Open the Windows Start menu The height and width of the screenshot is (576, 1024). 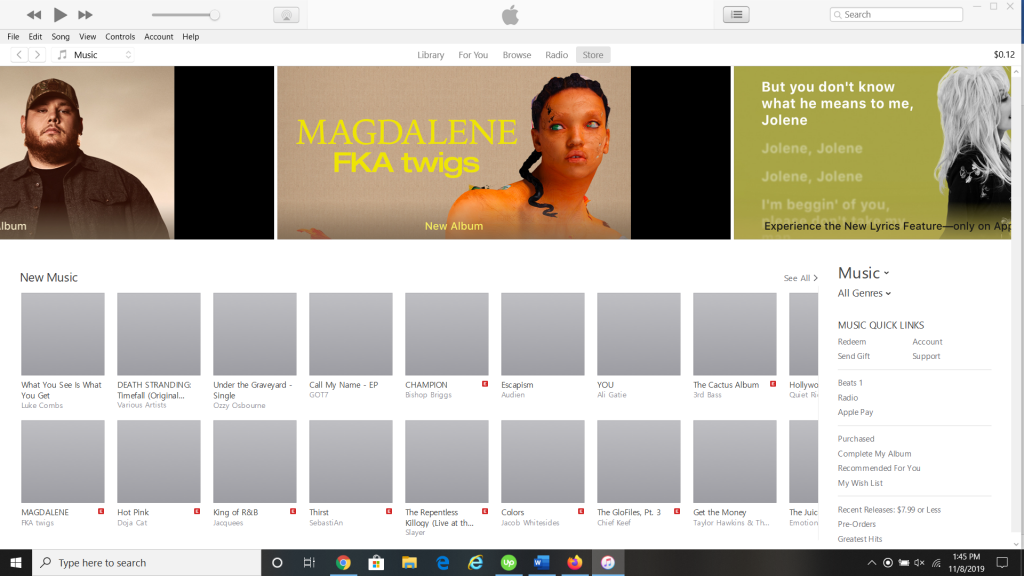[16, 562]
